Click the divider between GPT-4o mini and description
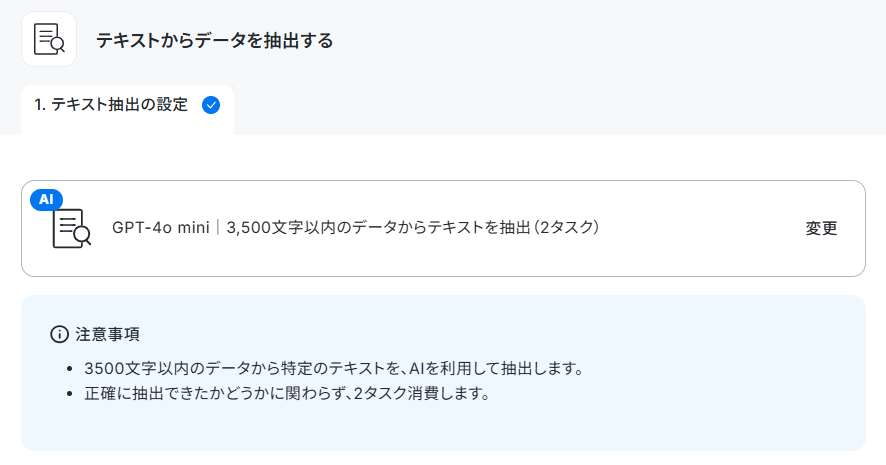 pyautogui.click(x=218, y=228)
